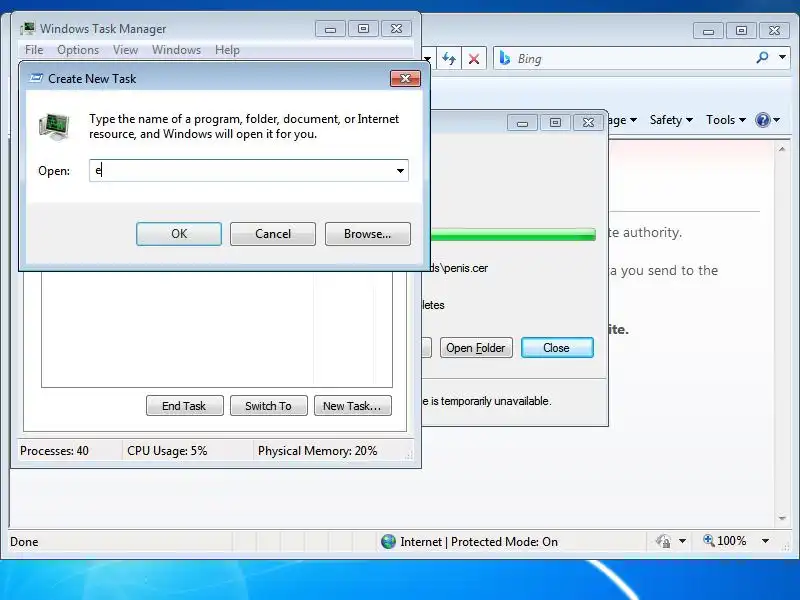Close the Create New Task dialog
This screenshot has height=600, width=800.
405,78
